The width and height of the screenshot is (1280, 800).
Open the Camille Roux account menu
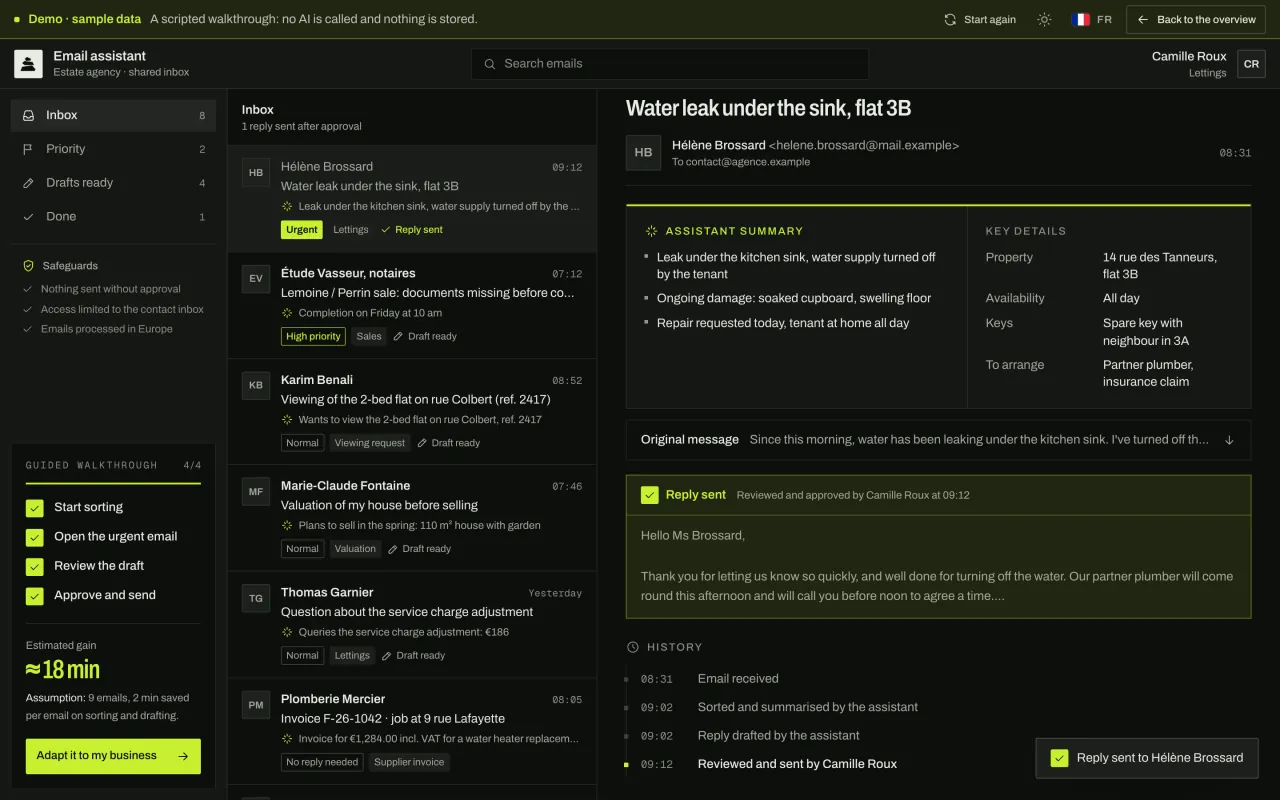tap(1208, 64)
